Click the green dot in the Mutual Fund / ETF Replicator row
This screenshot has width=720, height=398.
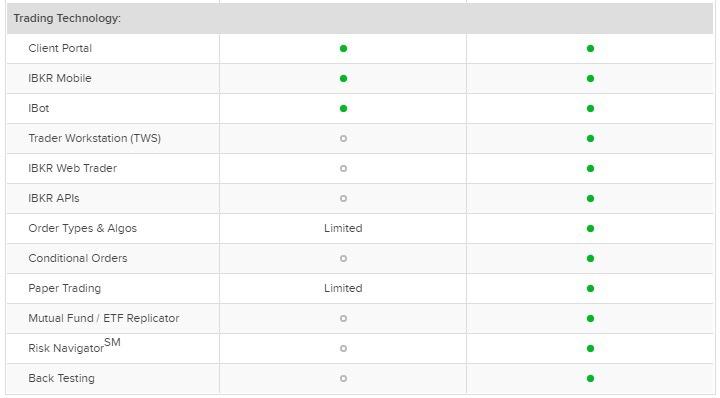click(590, 318)
